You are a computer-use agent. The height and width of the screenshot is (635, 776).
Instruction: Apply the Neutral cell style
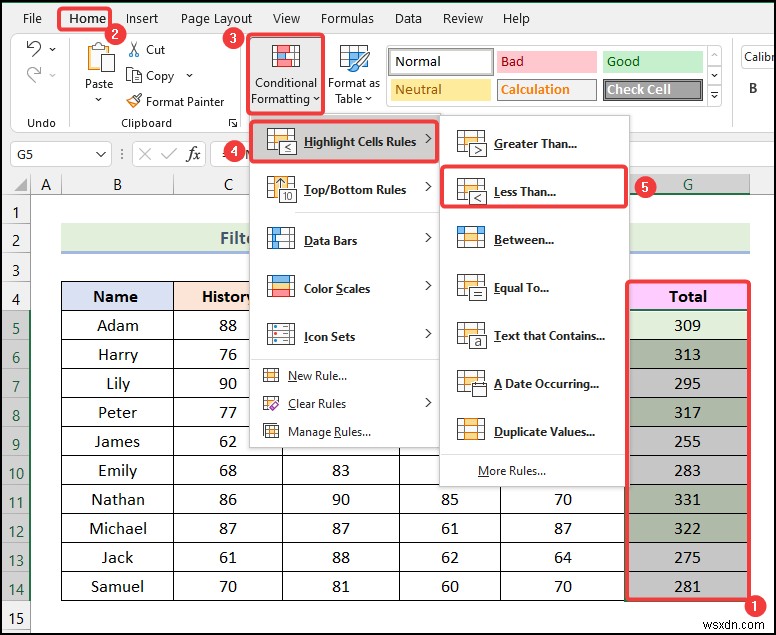point(440,90)
